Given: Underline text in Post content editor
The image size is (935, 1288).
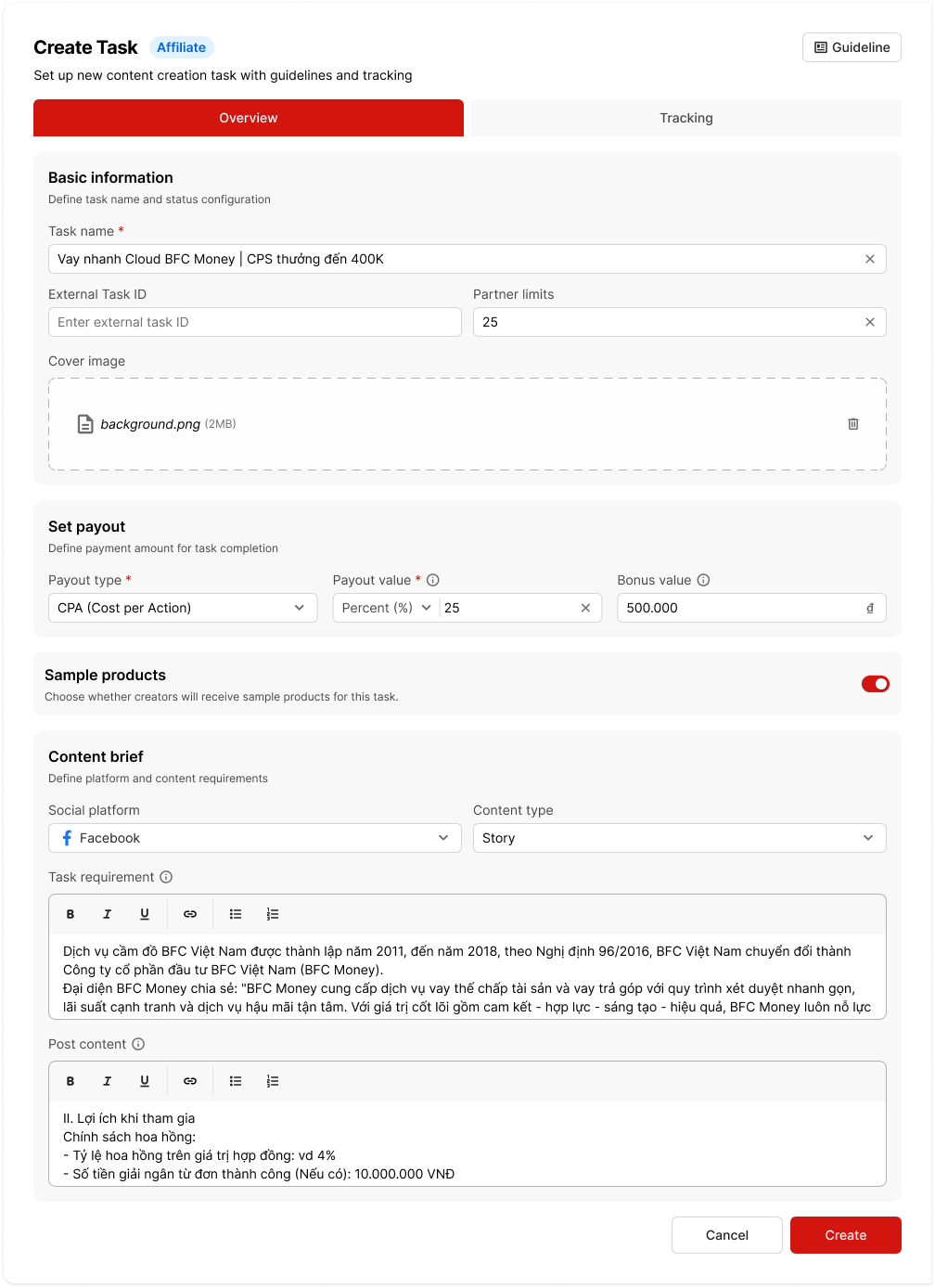Looking at the screenshot, I should (x=145, y=1081).
